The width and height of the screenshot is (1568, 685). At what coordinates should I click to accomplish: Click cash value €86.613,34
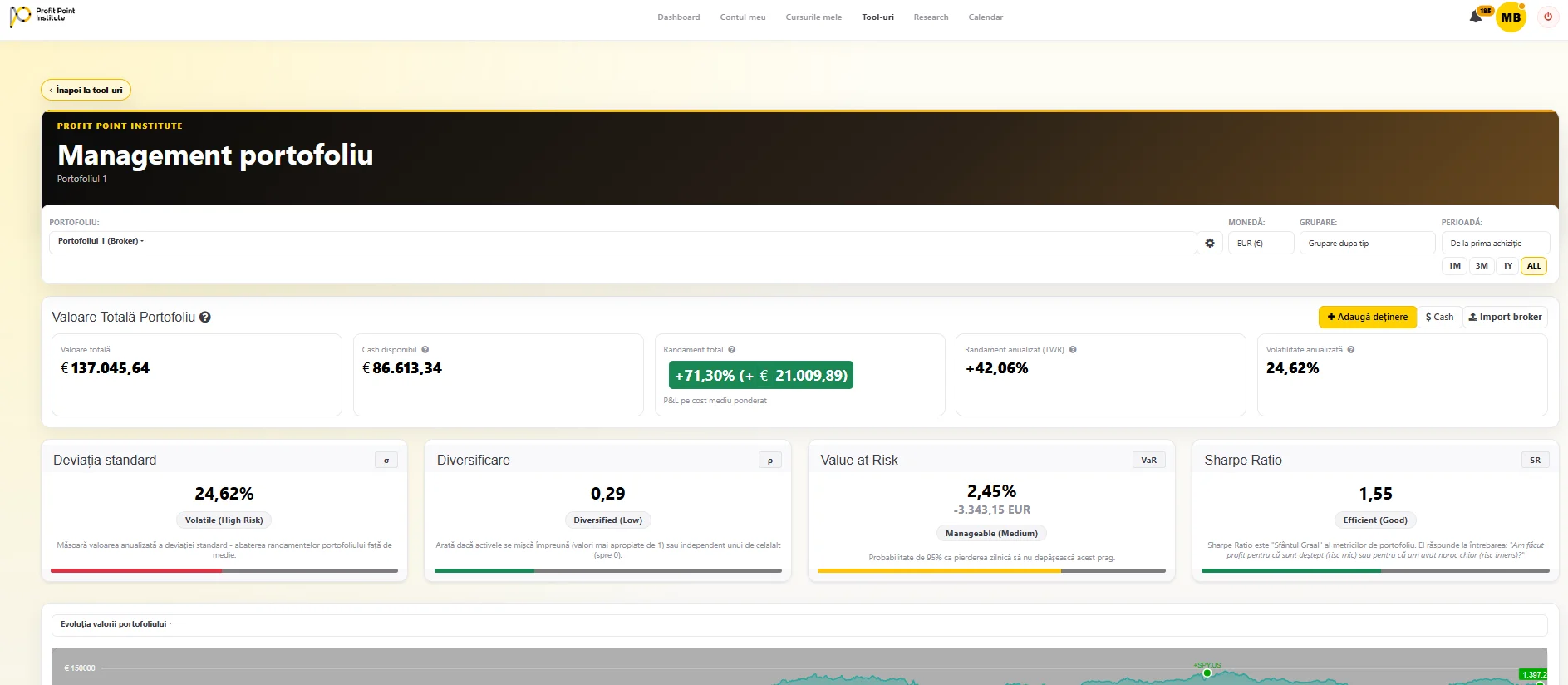click(402, 368)
